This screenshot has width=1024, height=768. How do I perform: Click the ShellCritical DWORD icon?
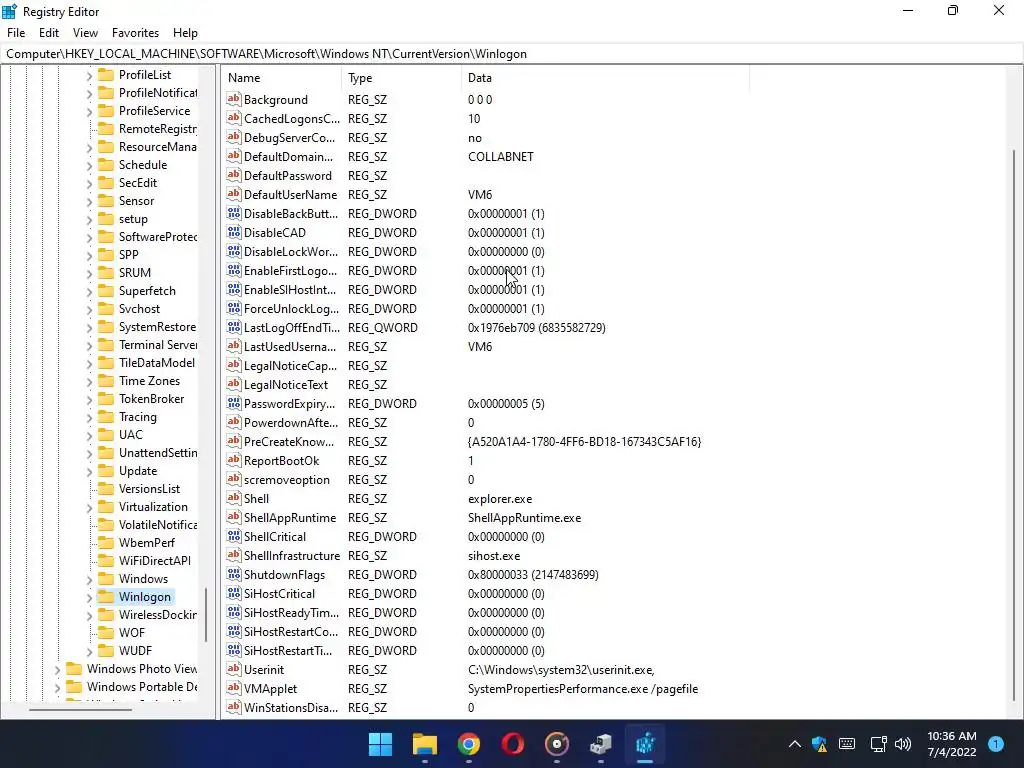234,536
